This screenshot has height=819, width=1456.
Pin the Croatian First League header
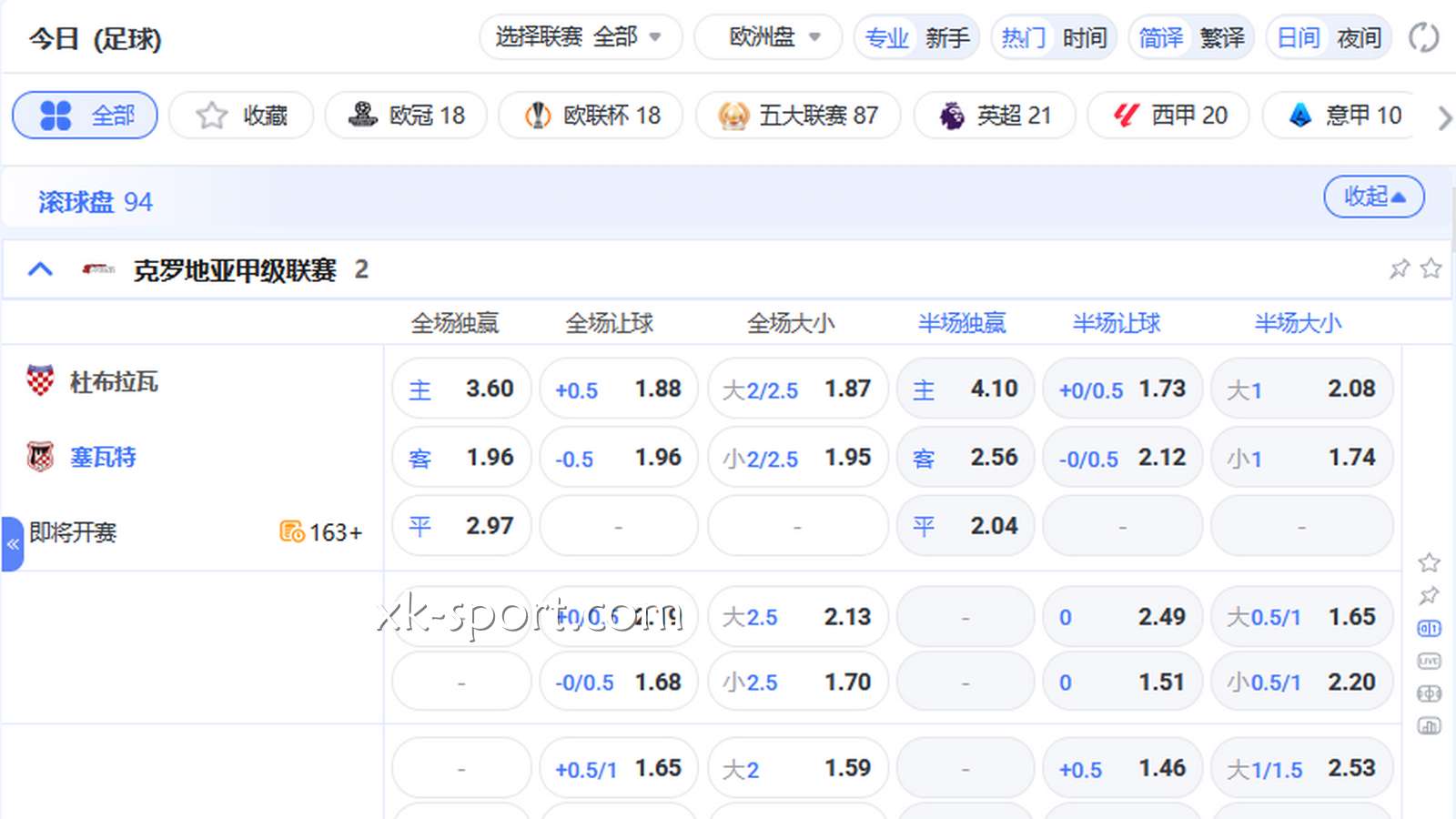pos(1400,268)
